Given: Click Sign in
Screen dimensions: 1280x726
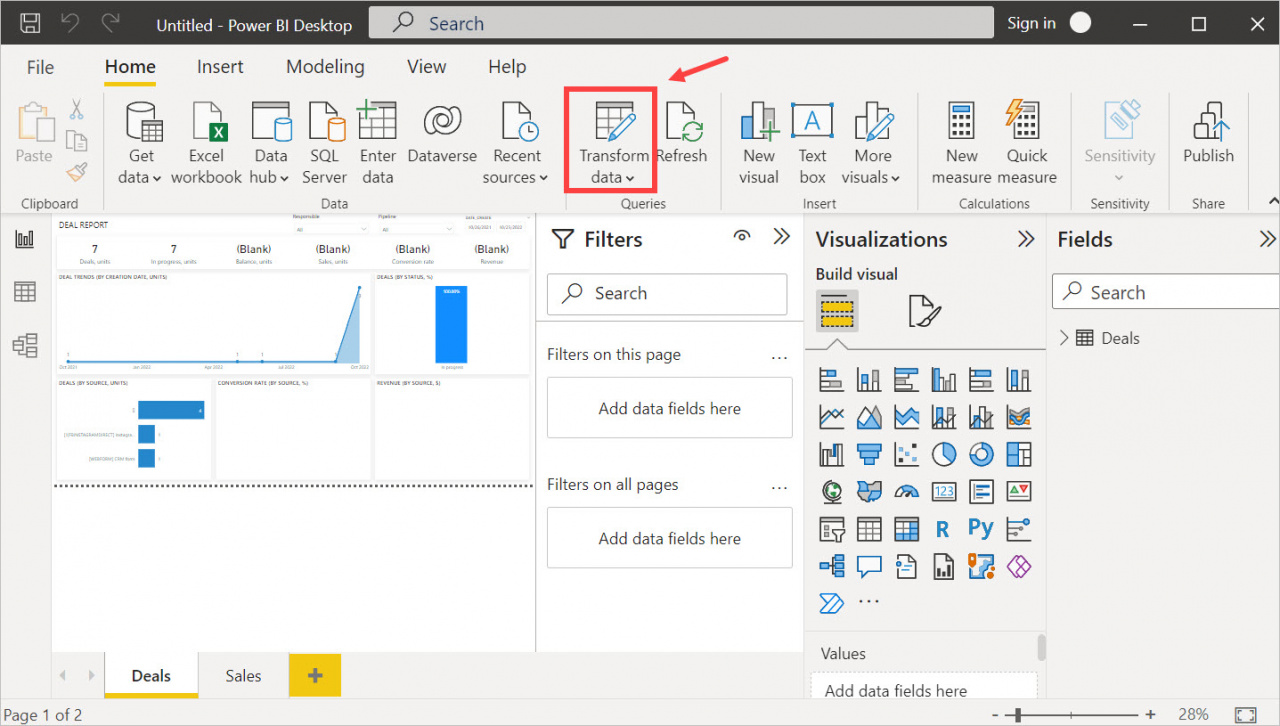Looking at the screenshot, I should pyautogui.click(x=1031, y=23).
